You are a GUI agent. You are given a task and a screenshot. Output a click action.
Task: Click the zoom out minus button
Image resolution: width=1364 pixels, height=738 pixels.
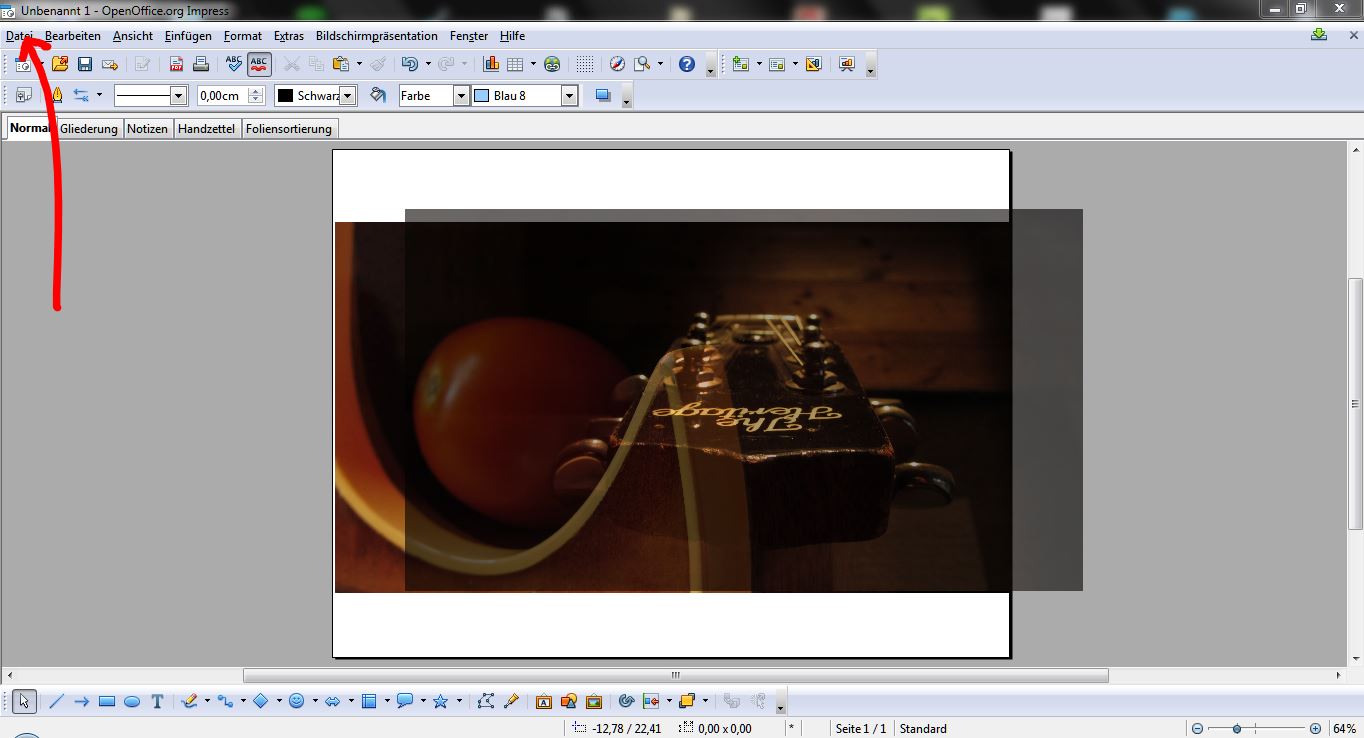(x=1197, y=728)
